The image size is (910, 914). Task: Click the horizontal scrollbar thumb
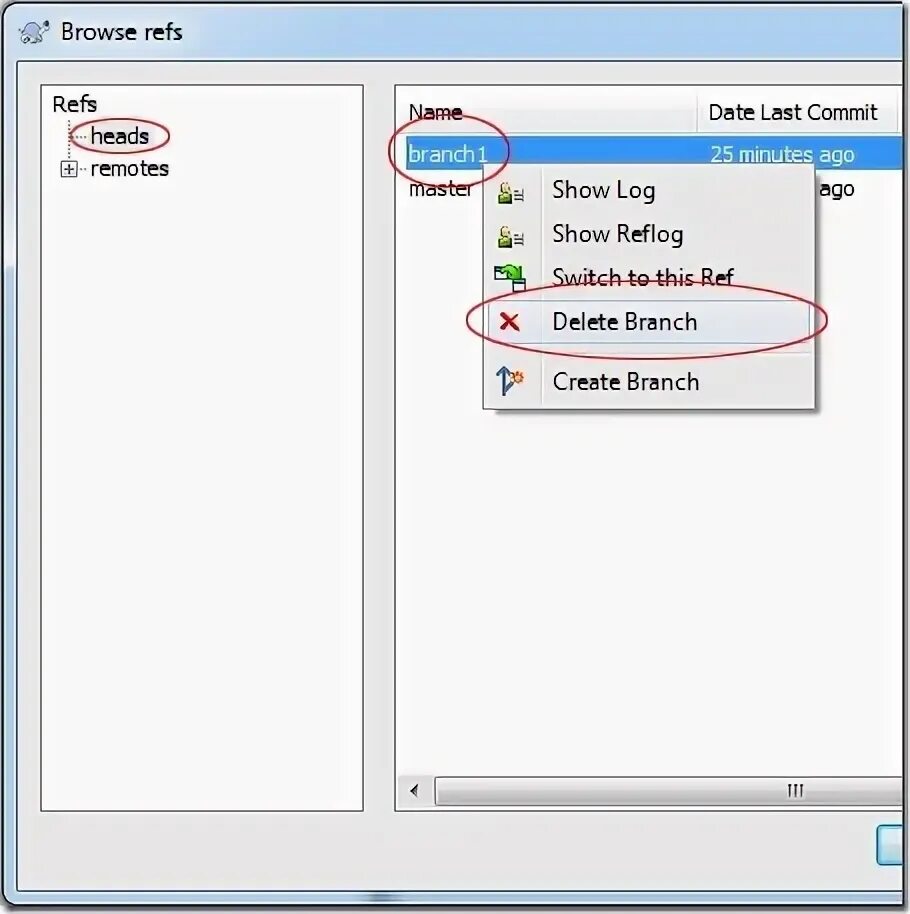pos(668,791)
